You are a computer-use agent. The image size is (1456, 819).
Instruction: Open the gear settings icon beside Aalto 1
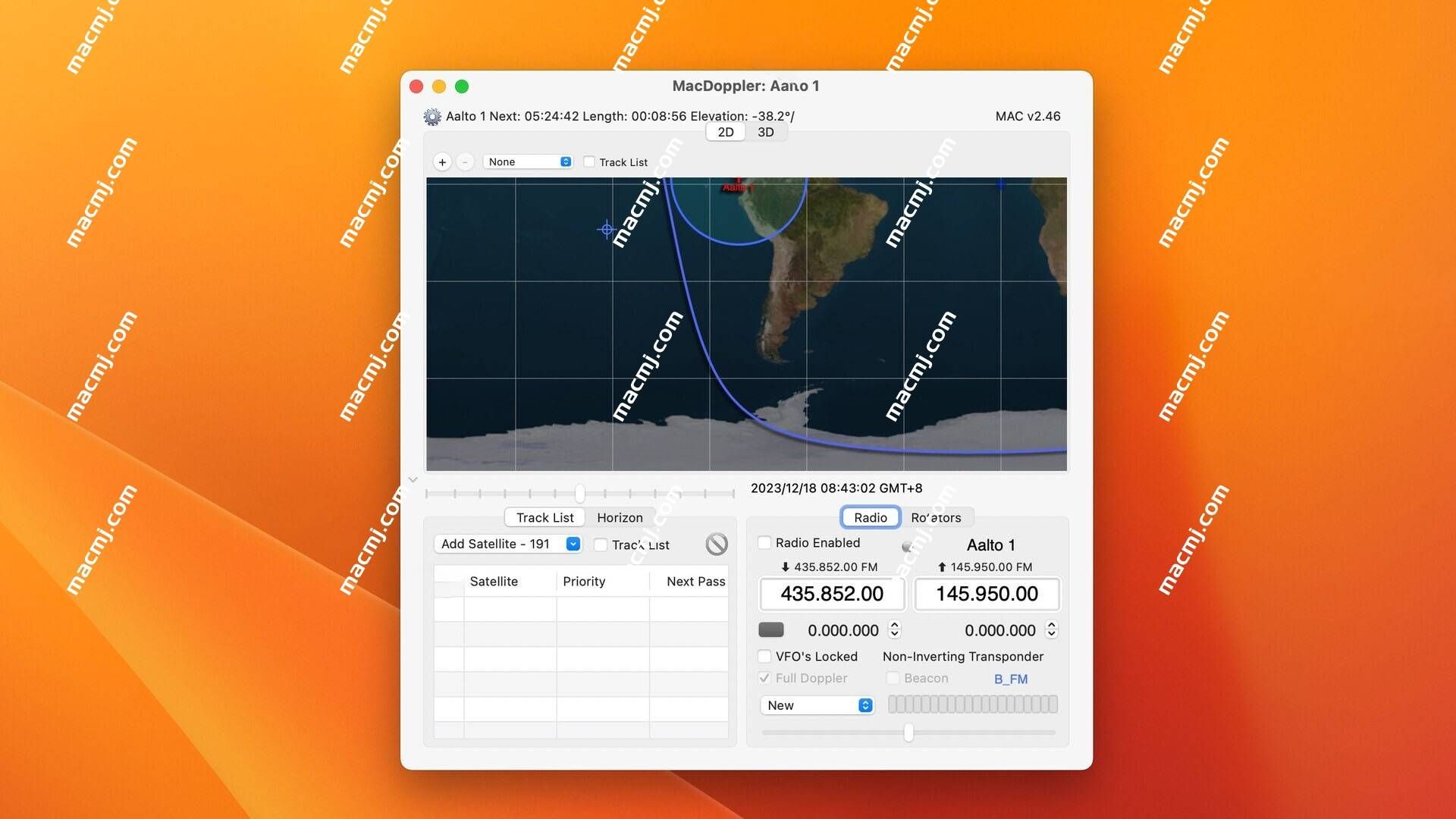pyautogui.click(x=431, y=117)
